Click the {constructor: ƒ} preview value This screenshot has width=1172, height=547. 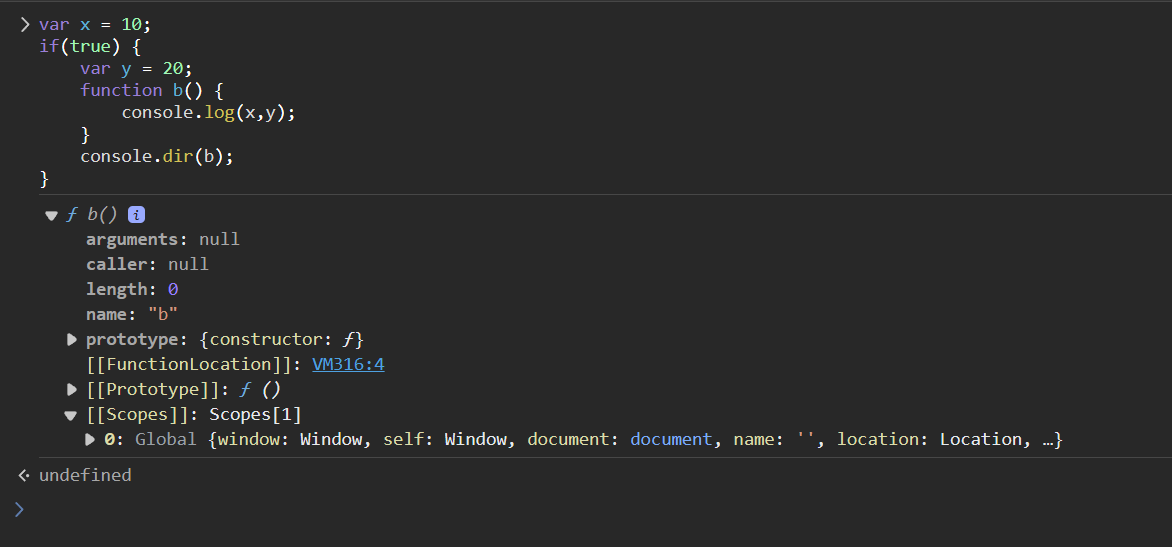(281, 339)
